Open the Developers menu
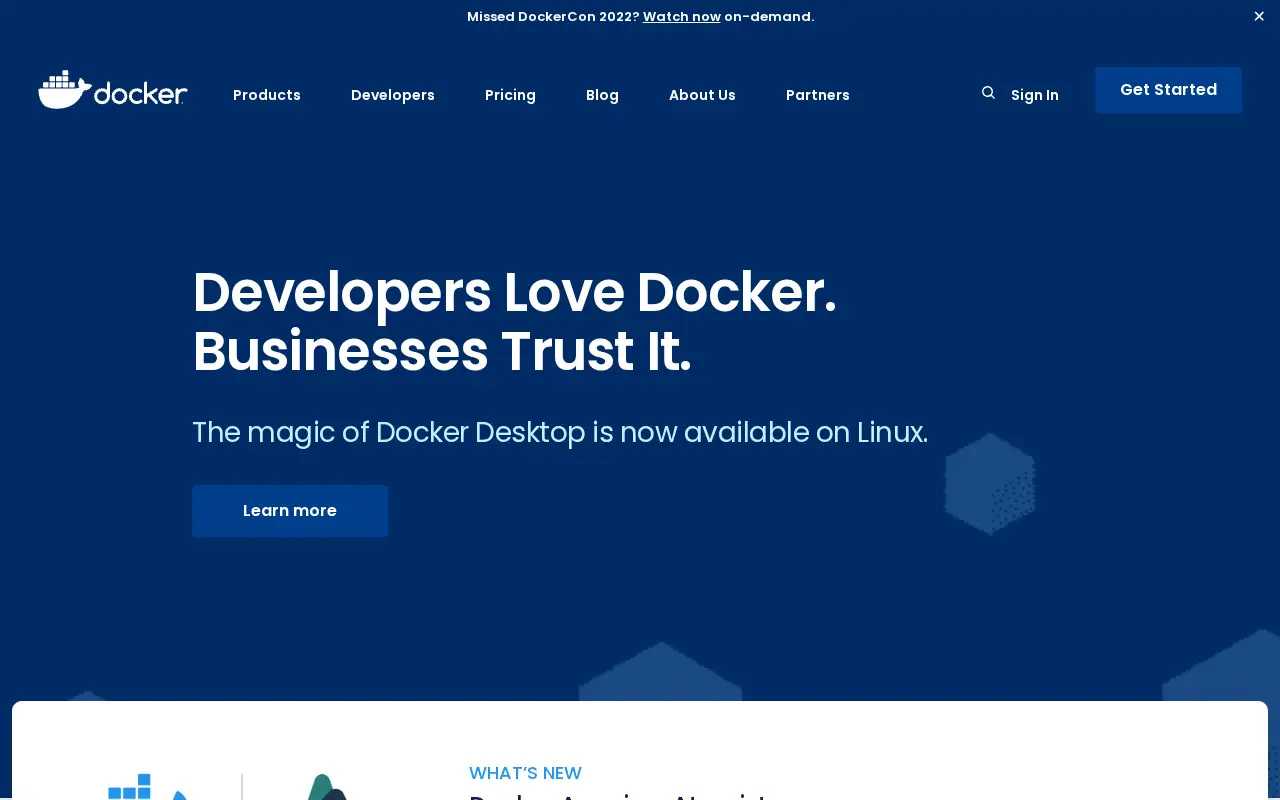The image size is (1280, 800). [x=393, y=95]
